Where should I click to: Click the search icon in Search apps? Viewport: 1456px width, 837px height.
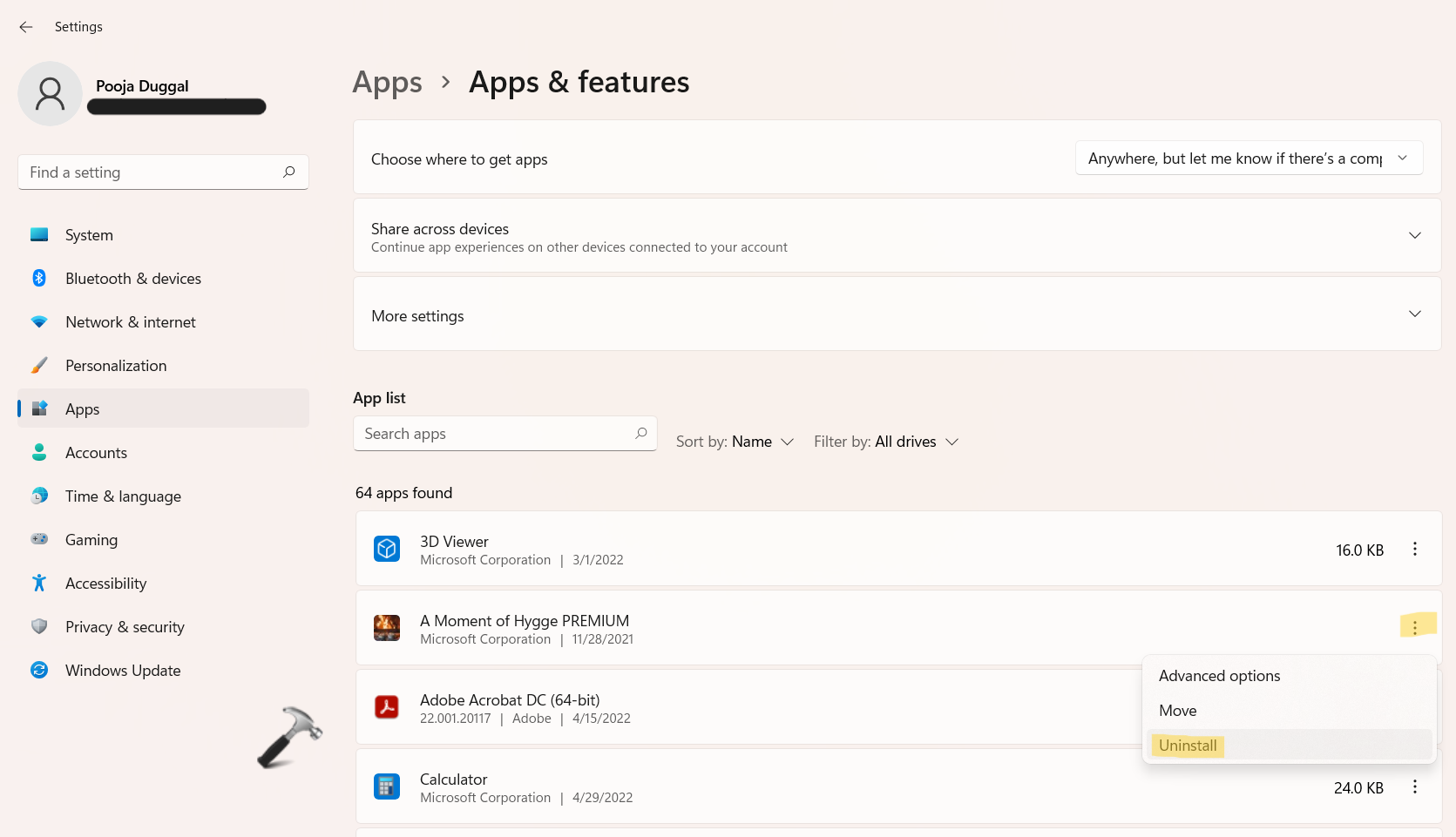click(641, 434)
